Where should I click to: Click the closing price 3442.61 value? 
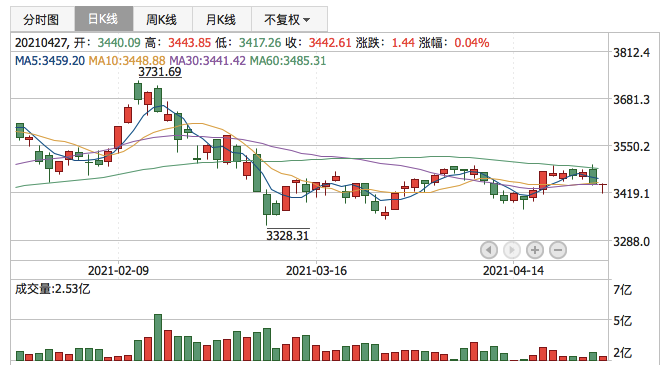pos(330,43)
